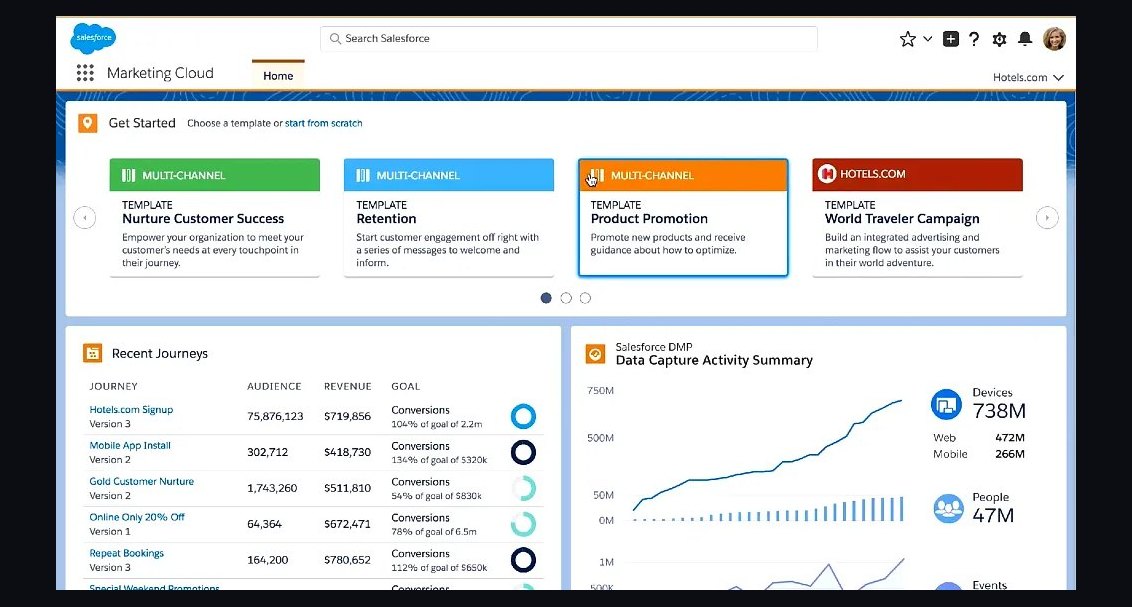Expand the favorites list dropdown arrow
Screen dimensions: 1132x607
pos(928,39)
